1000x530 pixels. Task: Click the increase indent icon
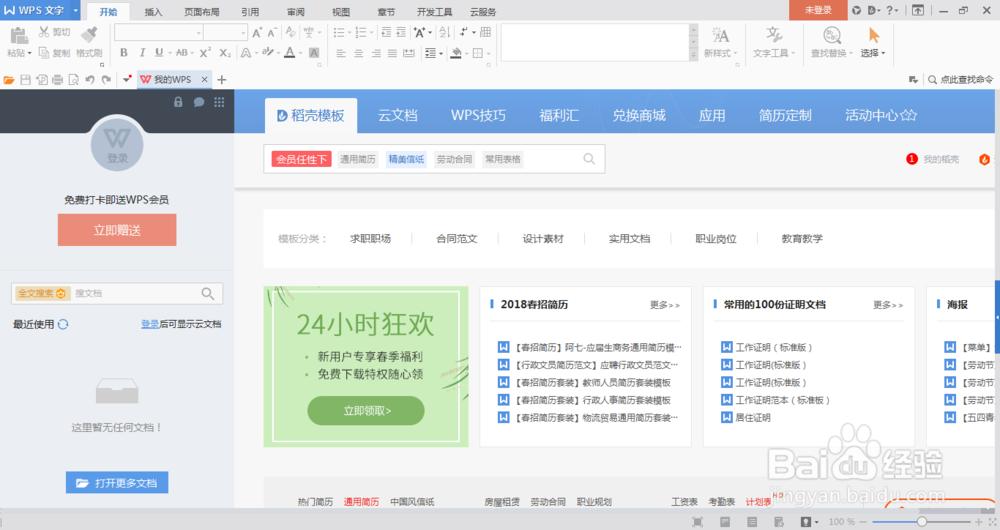click(x=401, y=33)
